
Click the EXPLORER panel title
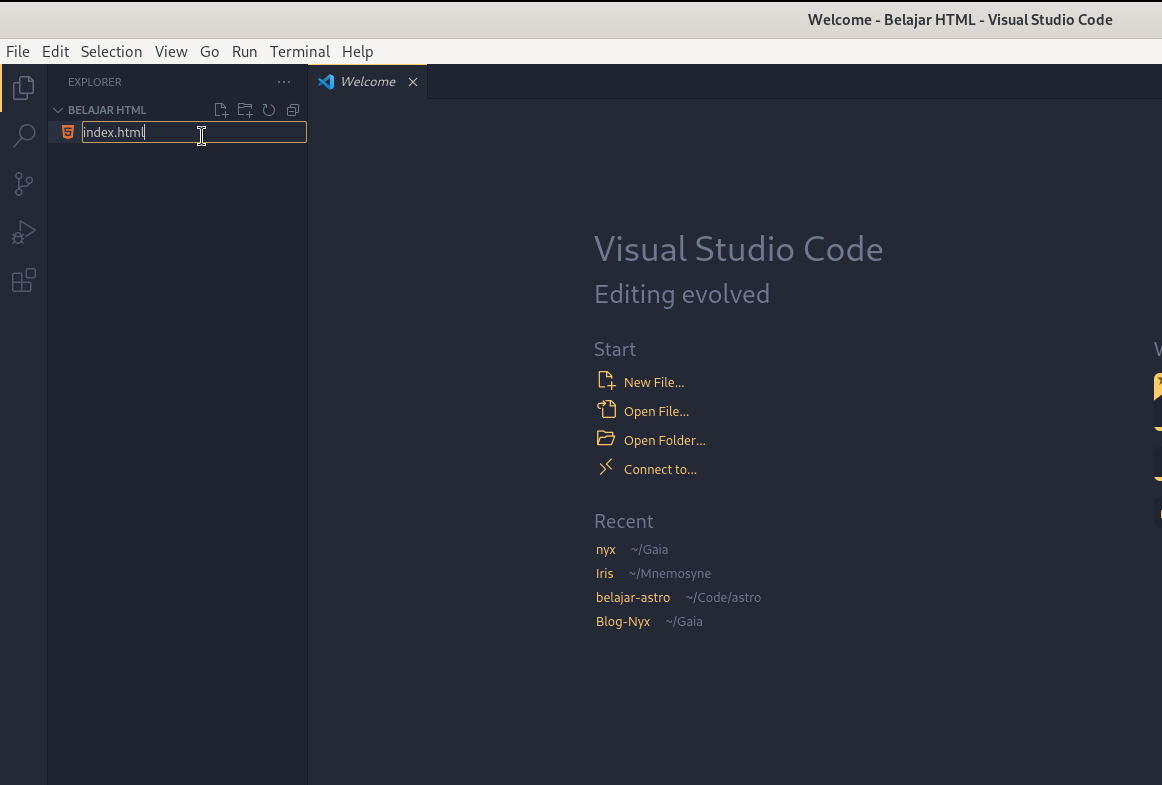95,82
